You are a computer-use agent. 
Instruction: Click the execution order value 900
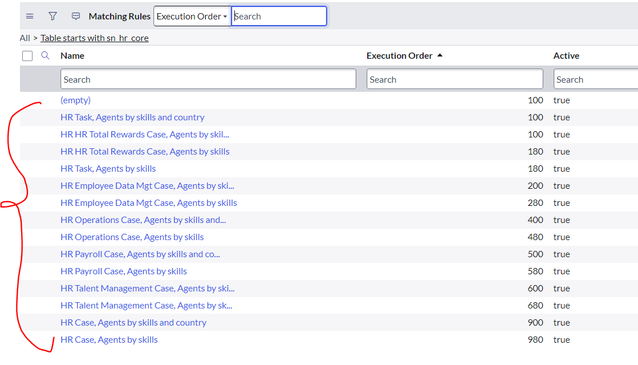pos(535,322)
